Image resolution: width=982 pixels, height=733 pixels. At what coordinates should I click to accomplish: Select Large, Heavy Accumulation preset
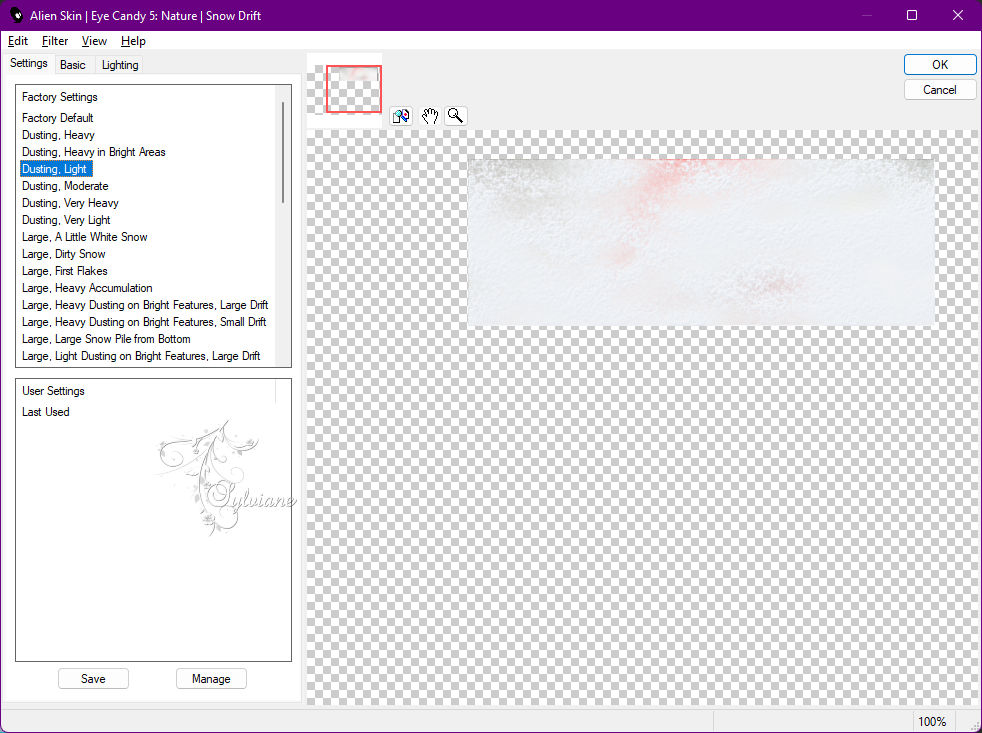tap(87, 288)
